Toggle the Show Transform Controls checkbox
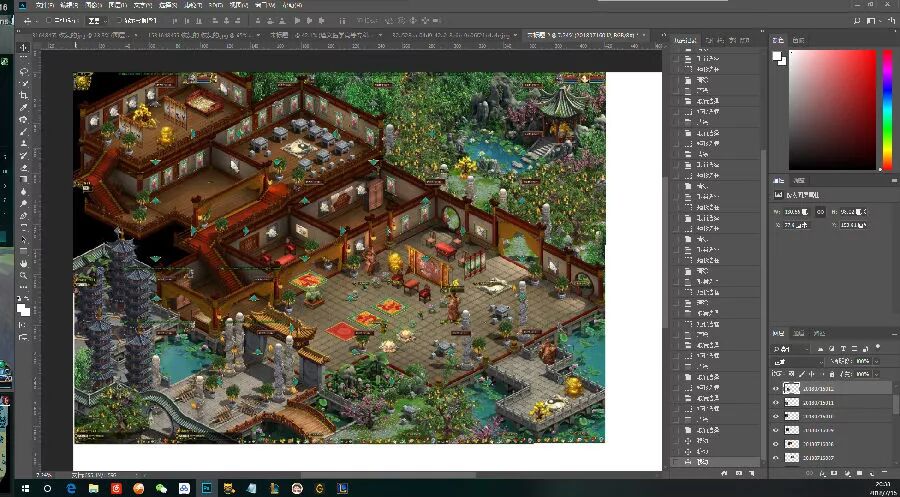Image resolution: width=900 pixels, height=497 pixels. pos(119,20)
